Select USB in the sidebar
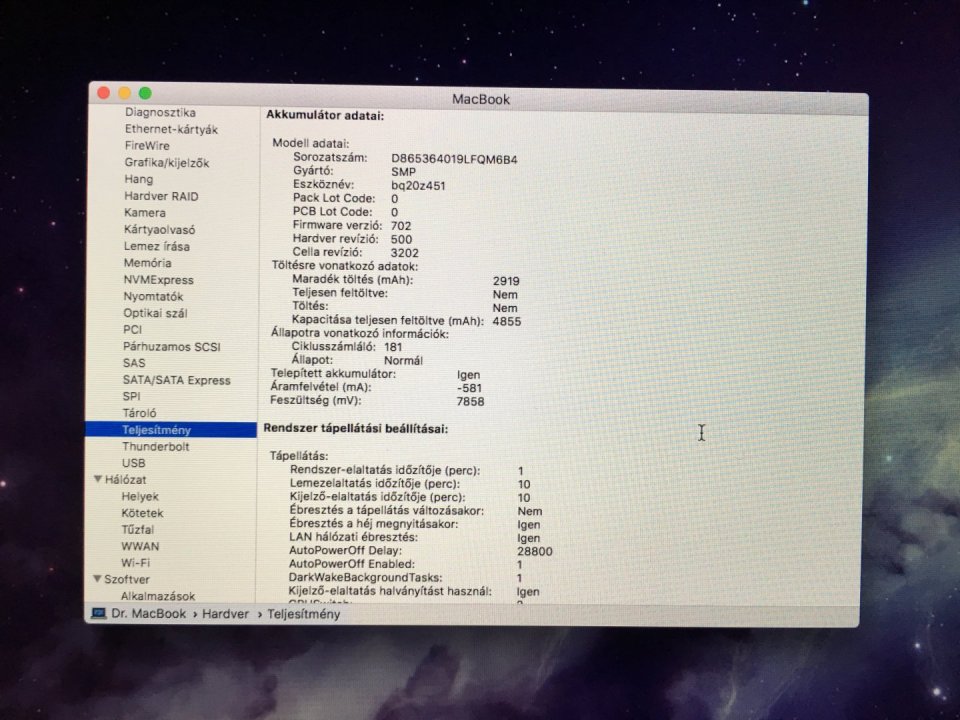Screen dimensions: 960x720 133,463
